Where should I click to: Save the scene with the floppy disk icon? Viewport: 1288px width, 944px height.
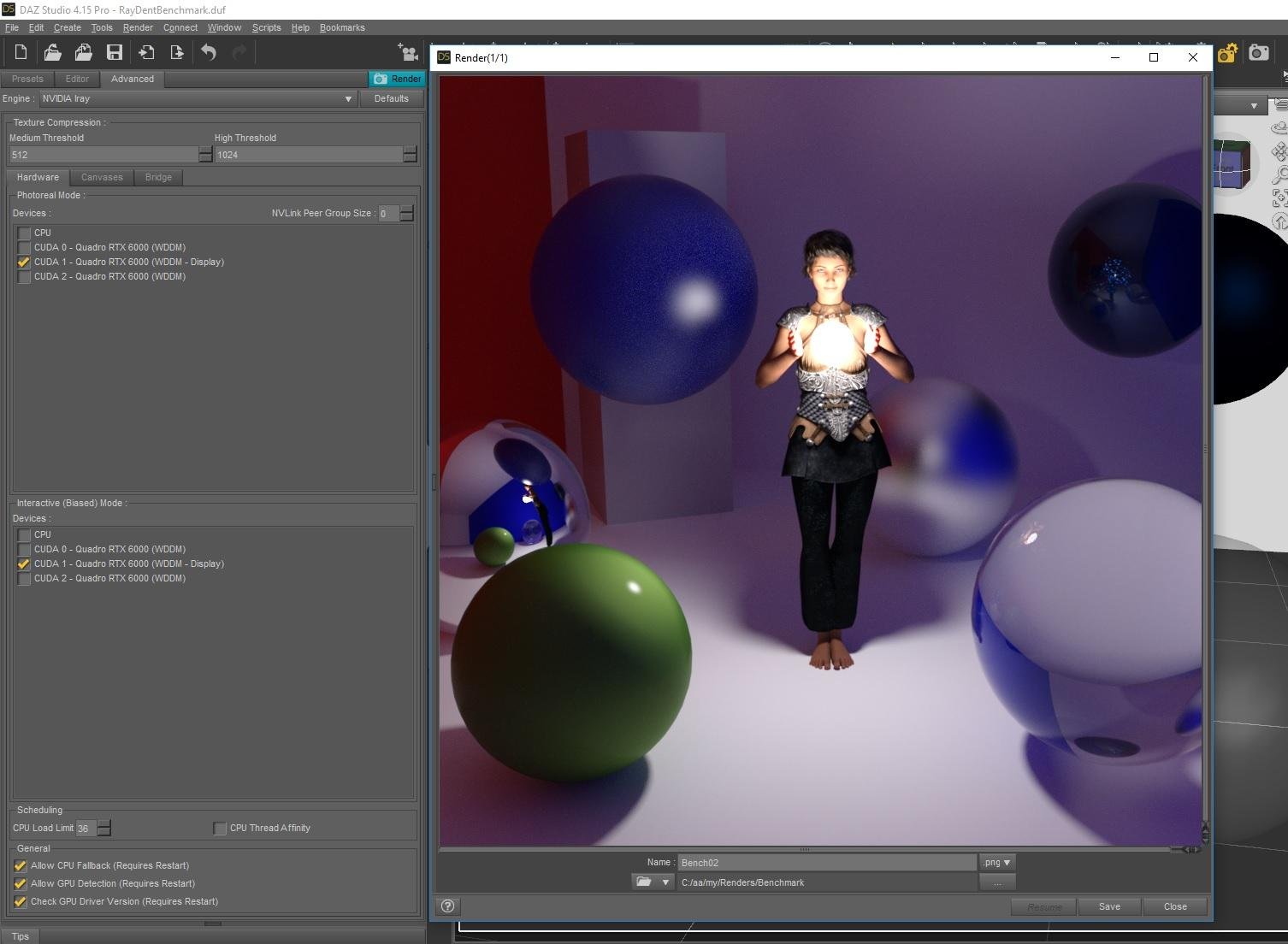[114, 52]
